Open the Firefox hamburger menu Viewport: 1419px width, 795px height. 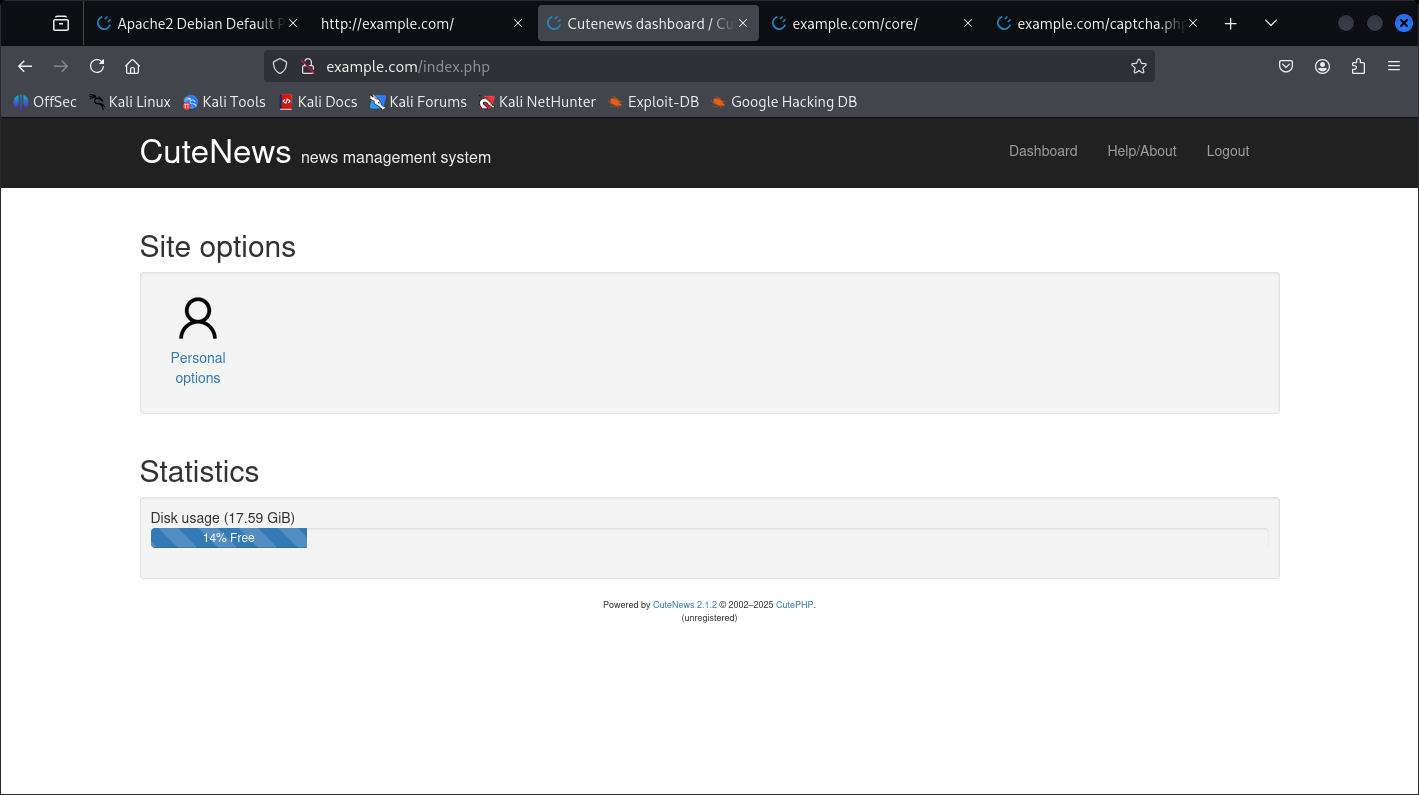(1394, 66)
